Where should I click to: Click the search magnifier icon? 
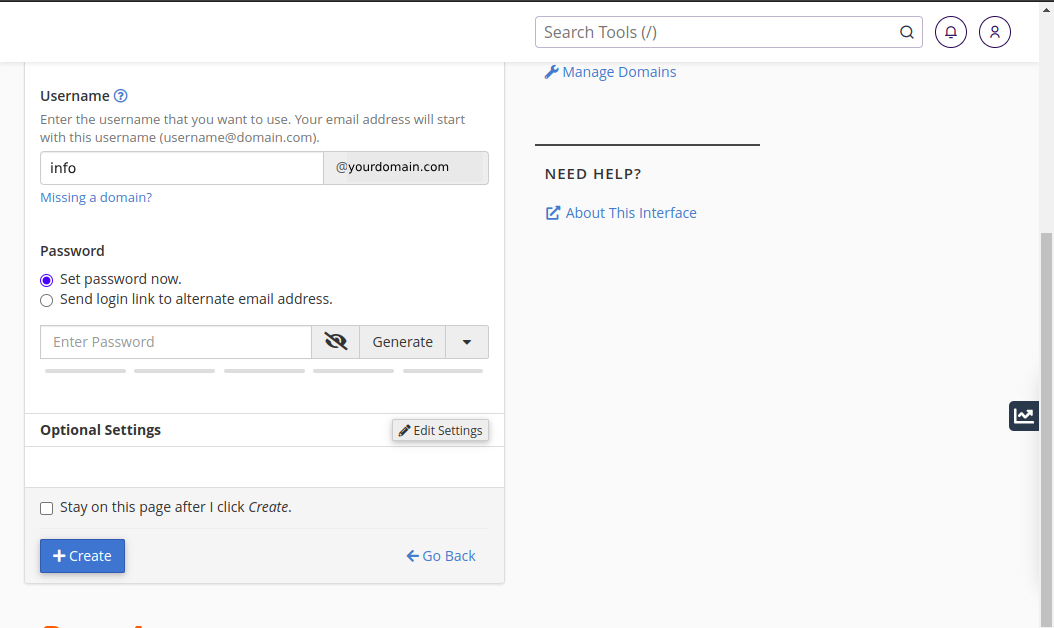[907, 32]
